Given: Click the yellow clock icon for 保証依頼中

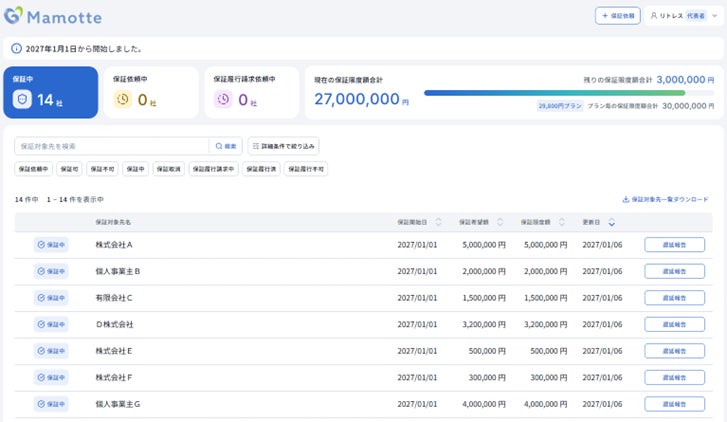Looking at the screenshot, I should point(123,99).
